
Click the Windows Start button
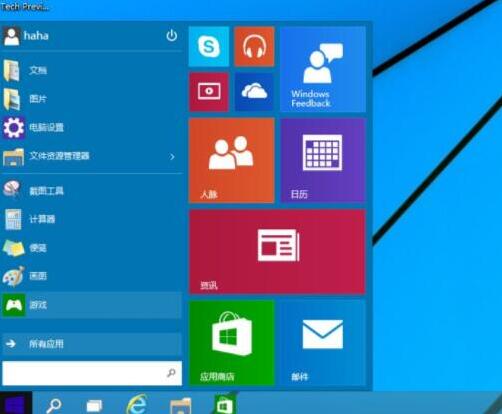point(16,403)
